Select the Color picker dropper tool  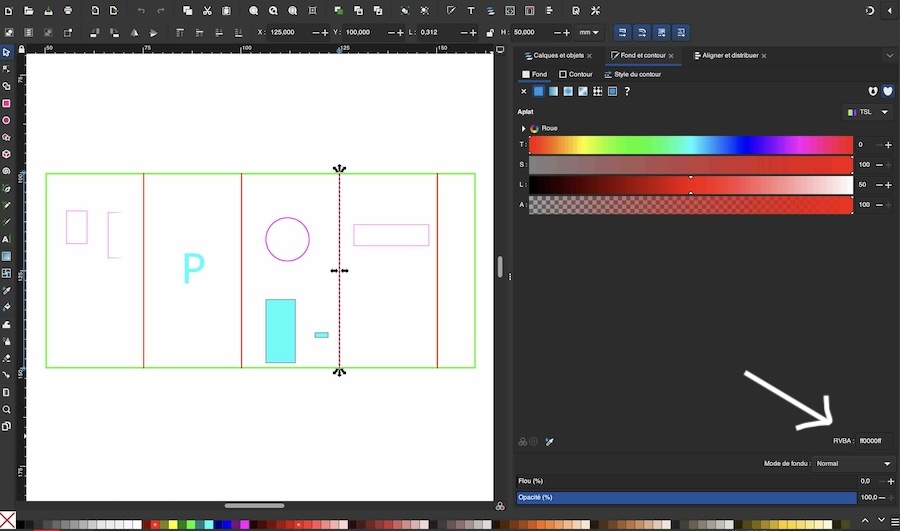(6, 290)
